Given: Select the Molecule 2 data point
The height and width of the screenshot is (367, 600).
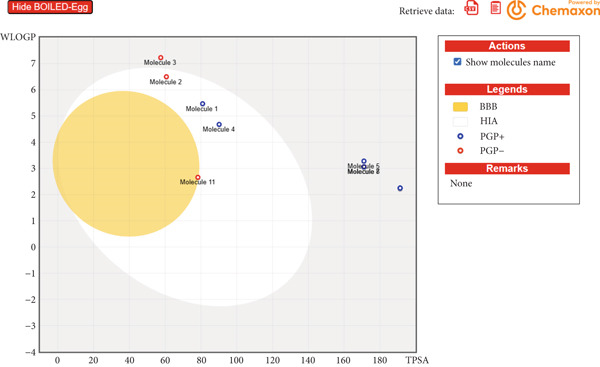Looking at the screenshot, I should click(x=166, y=77).
